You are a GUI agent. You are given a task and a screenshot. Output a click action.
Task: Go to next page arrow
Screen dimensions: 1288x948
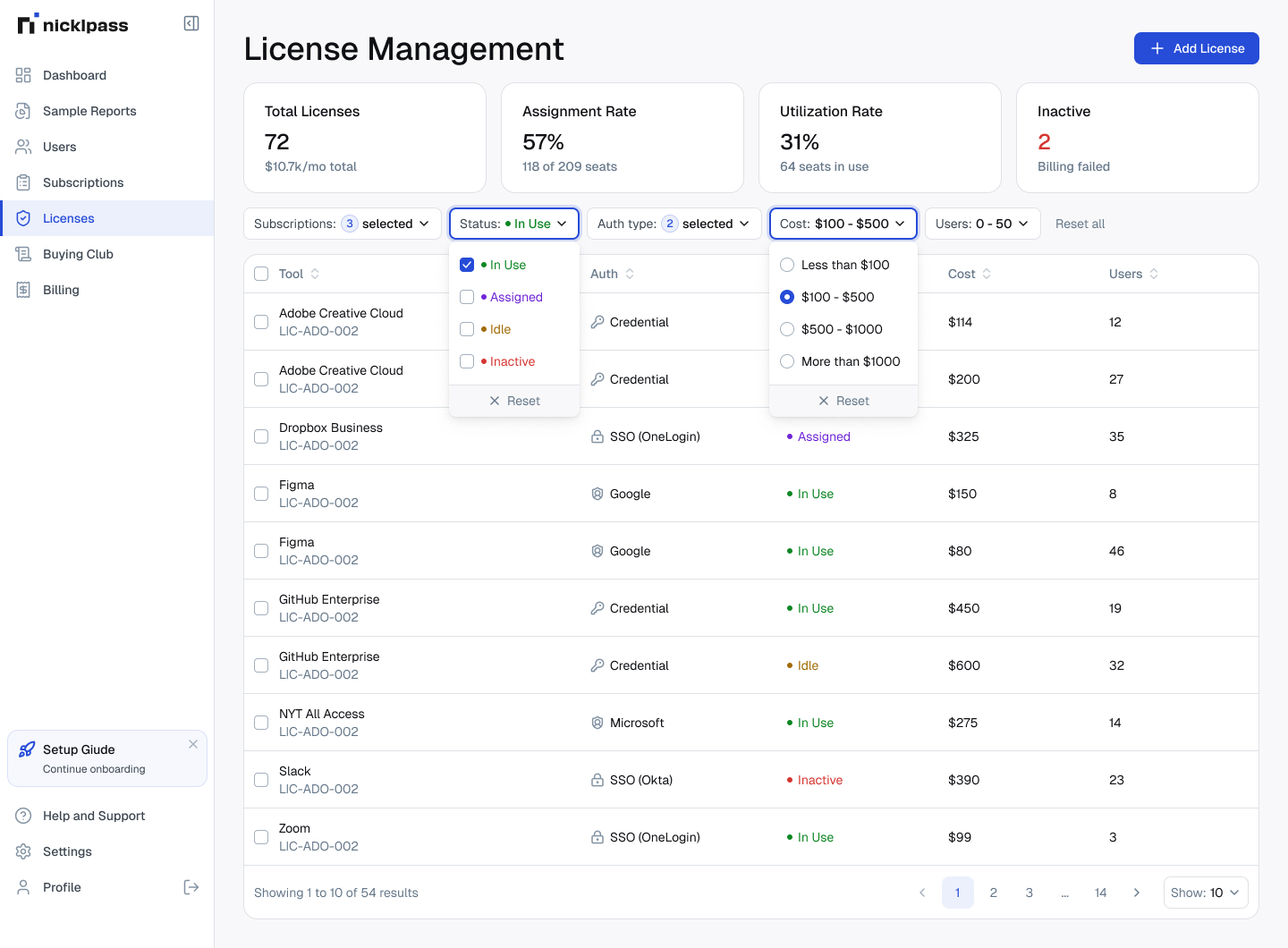coord(1137,893)
